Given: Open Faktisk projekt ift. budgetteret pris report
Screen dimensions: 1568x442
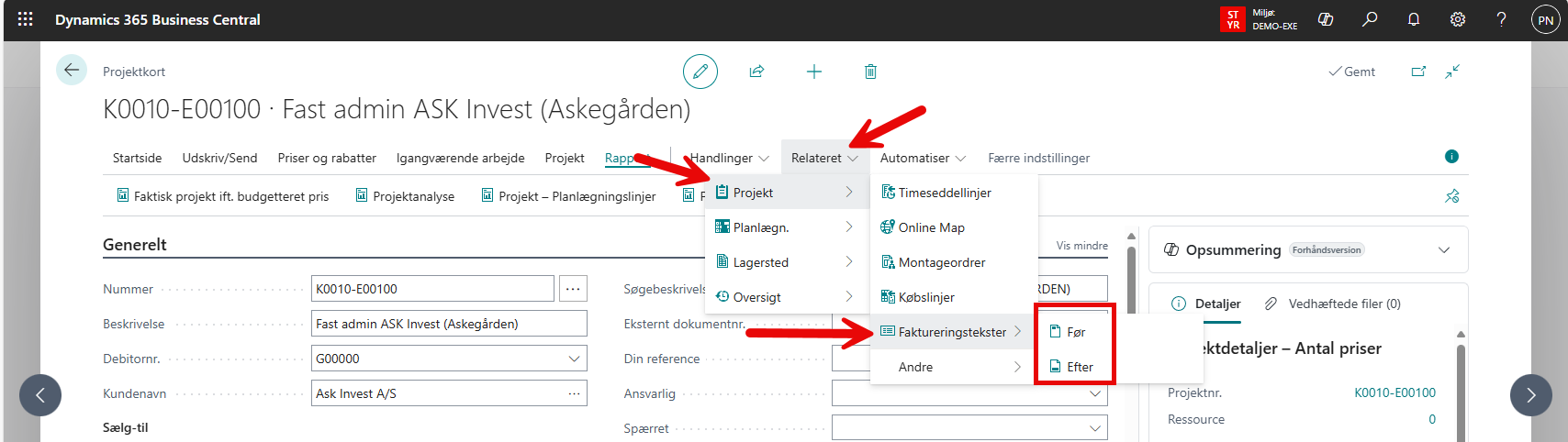Looking at the screenshot, I should [x=222, y=196].
